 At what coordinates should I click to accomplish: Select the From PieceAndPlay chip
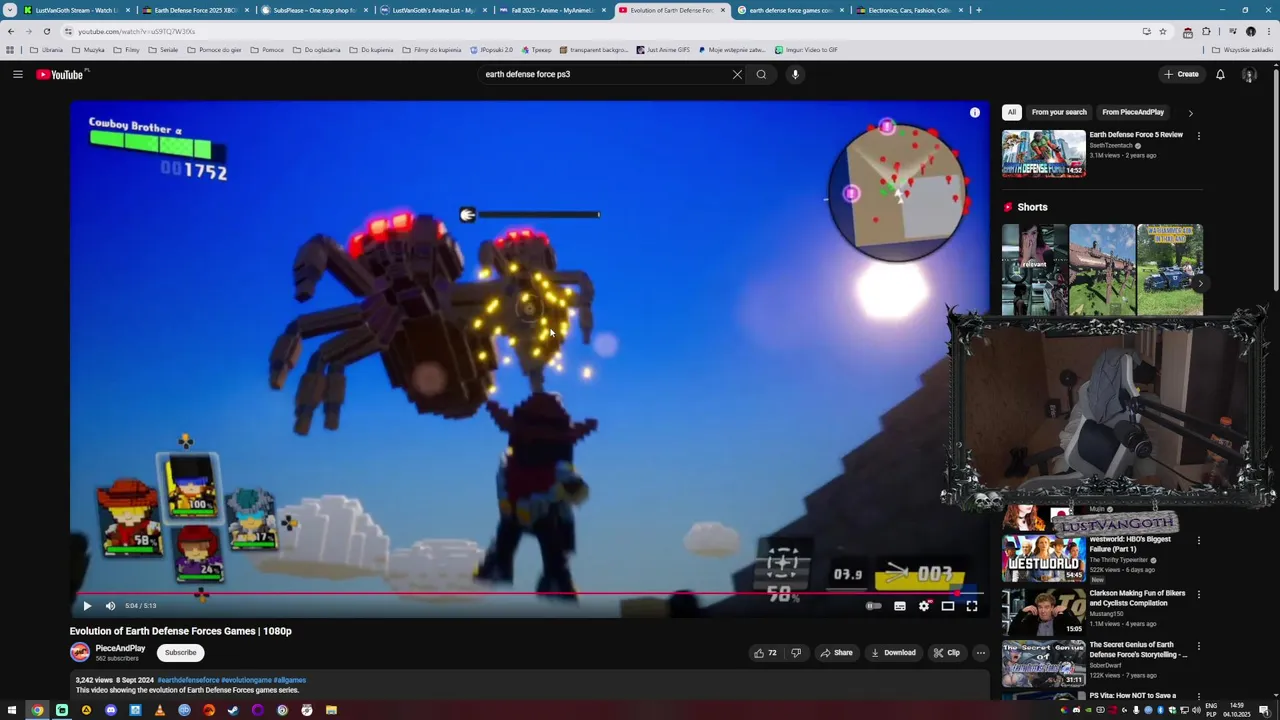1133,112
